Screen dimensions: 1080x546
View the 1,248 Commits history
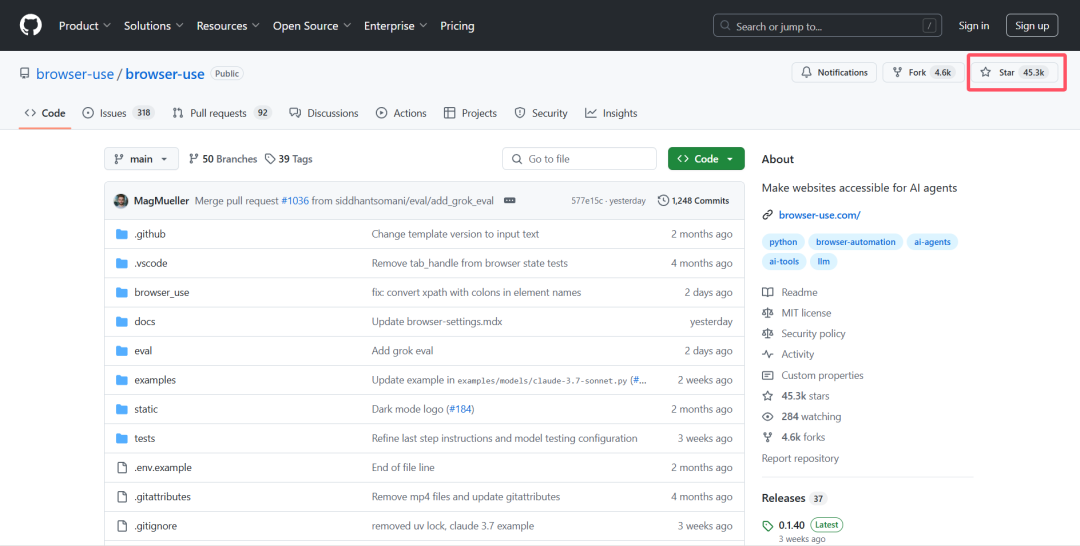click(694, 201)
